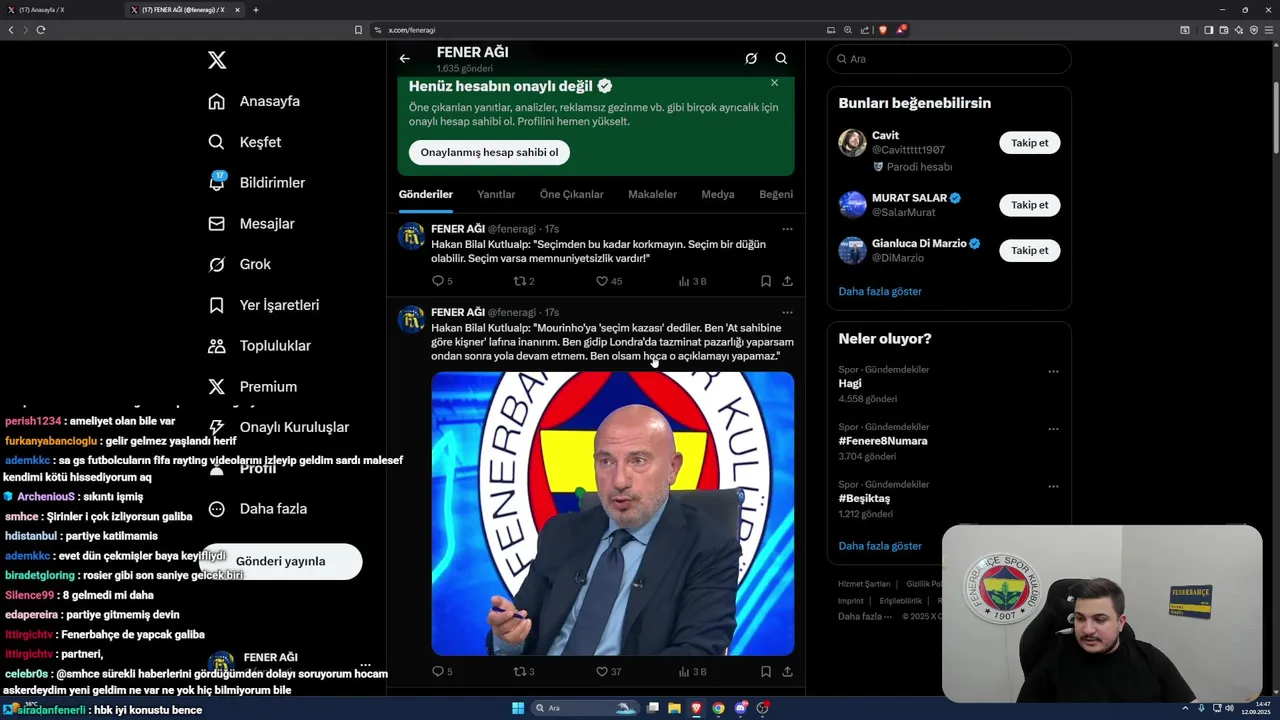Open more options for the #Beşiktaş trend
Viewport: 1280px width, 720px height.
(1053, 486)
